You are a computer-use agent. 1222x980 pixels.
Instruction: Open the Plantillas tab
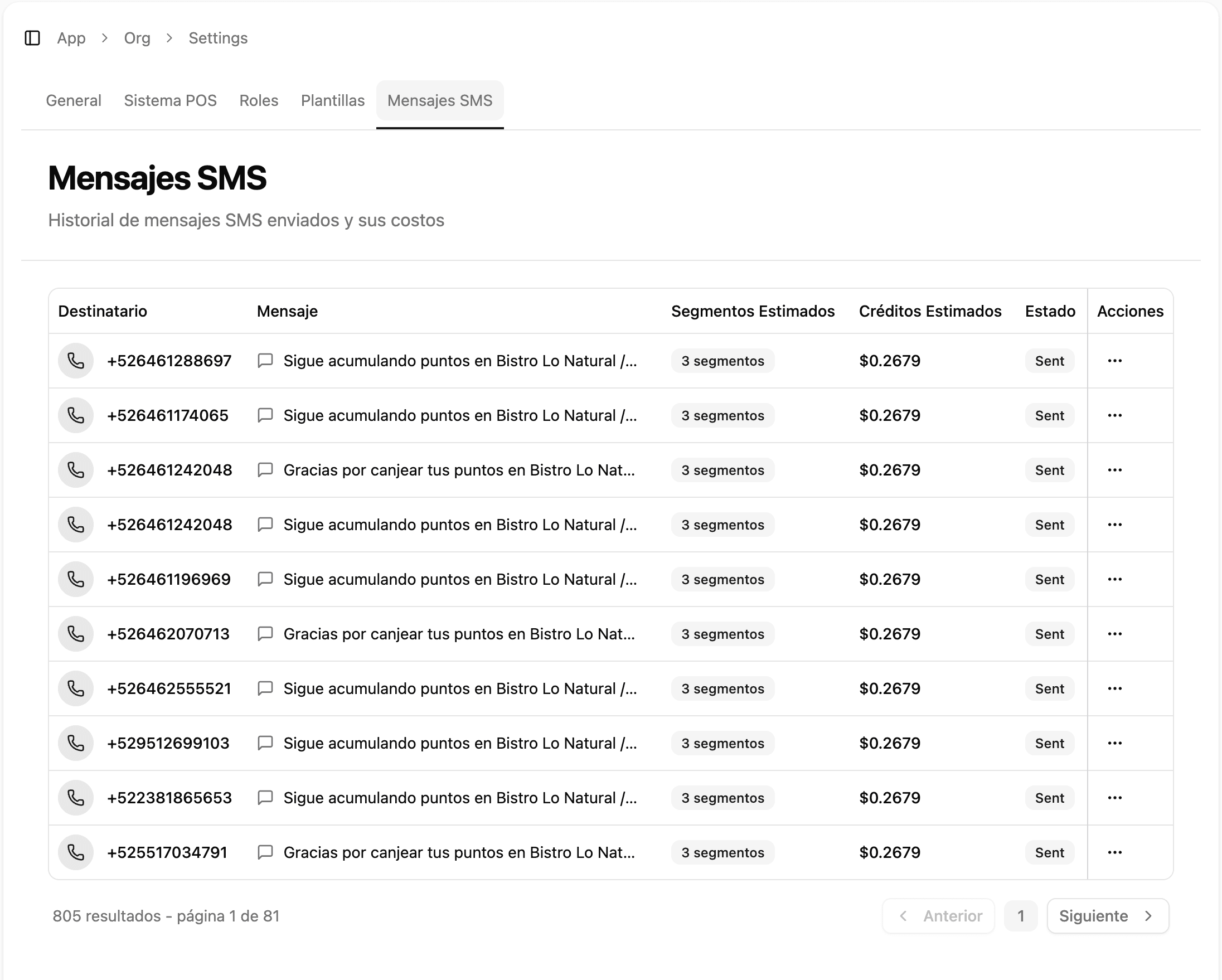(x=333, y=100)
